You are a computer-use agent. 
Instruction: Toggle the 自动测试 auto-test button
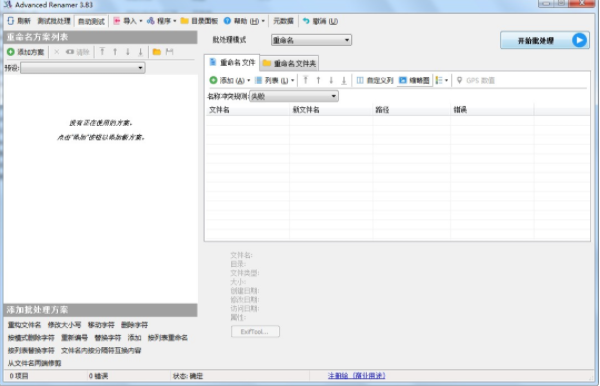pos(91,21)
